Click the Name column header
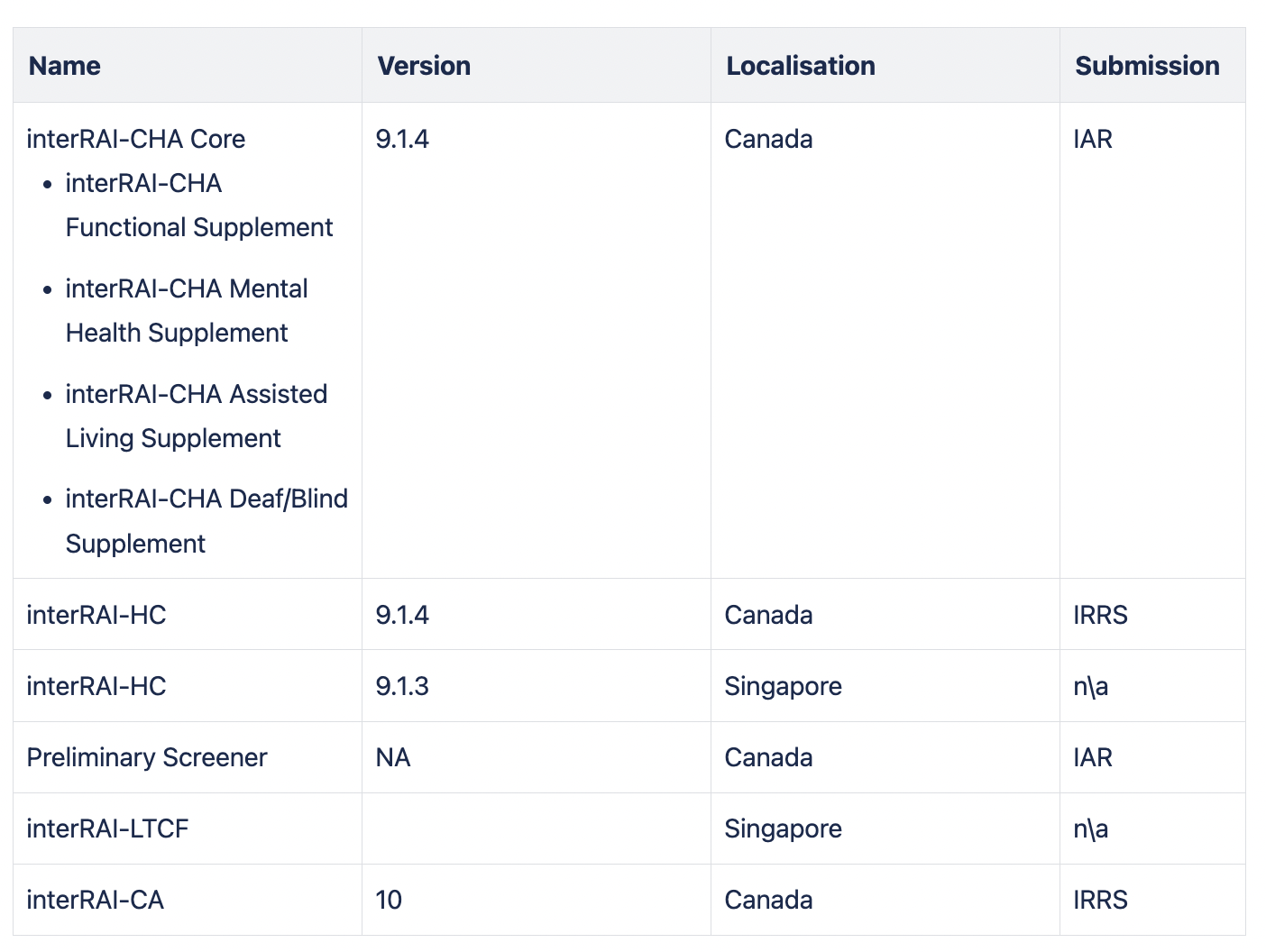The image size is (1266, 952). click(x=64, y=66)
